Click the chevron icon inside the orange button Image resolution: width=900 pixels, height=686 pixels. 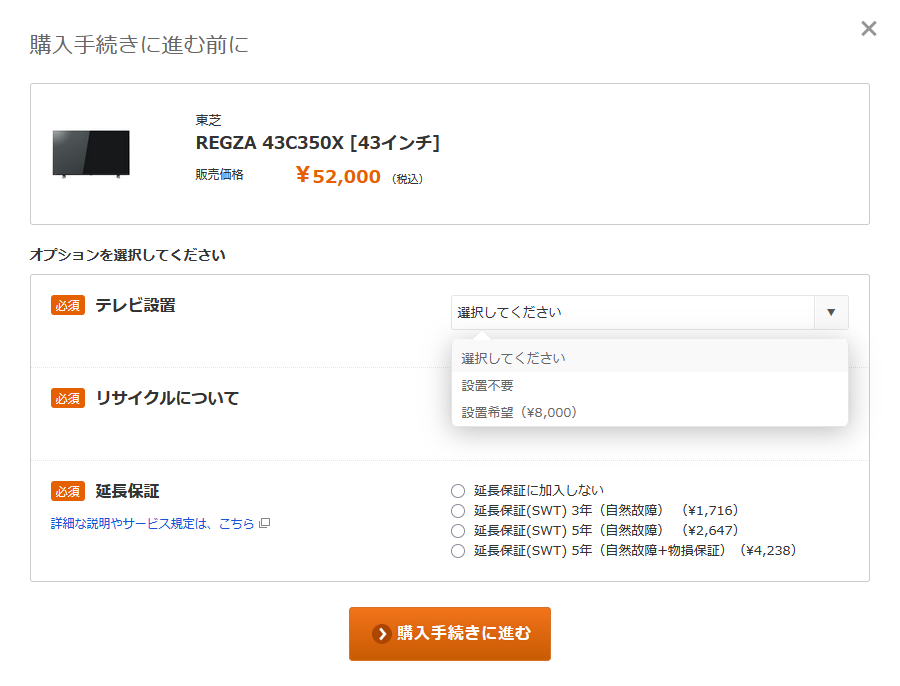click(x=381, y=634)
